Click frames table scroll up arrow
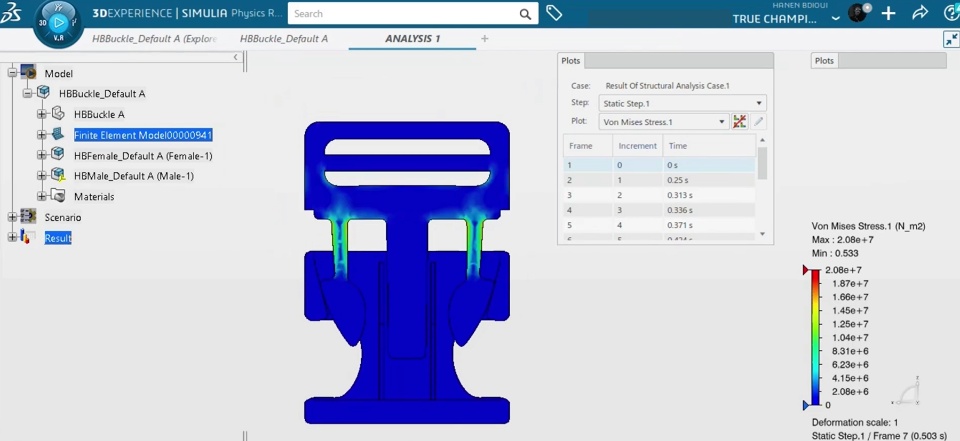 point(762,140)
